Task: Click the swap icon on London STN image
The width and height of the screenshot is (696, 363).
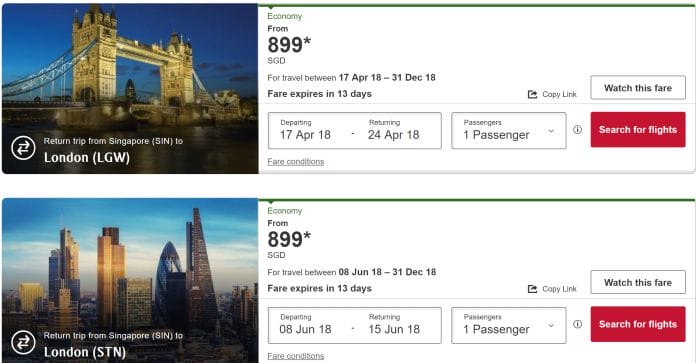Action: (x=23, y=343)
